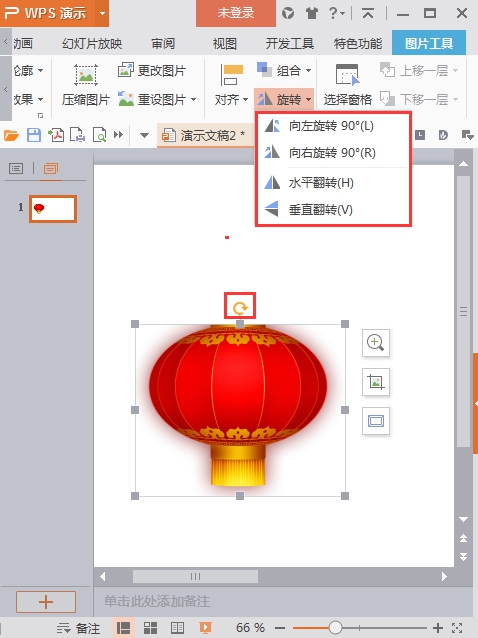Toggle the notes (备注) pane

(78, 628)
